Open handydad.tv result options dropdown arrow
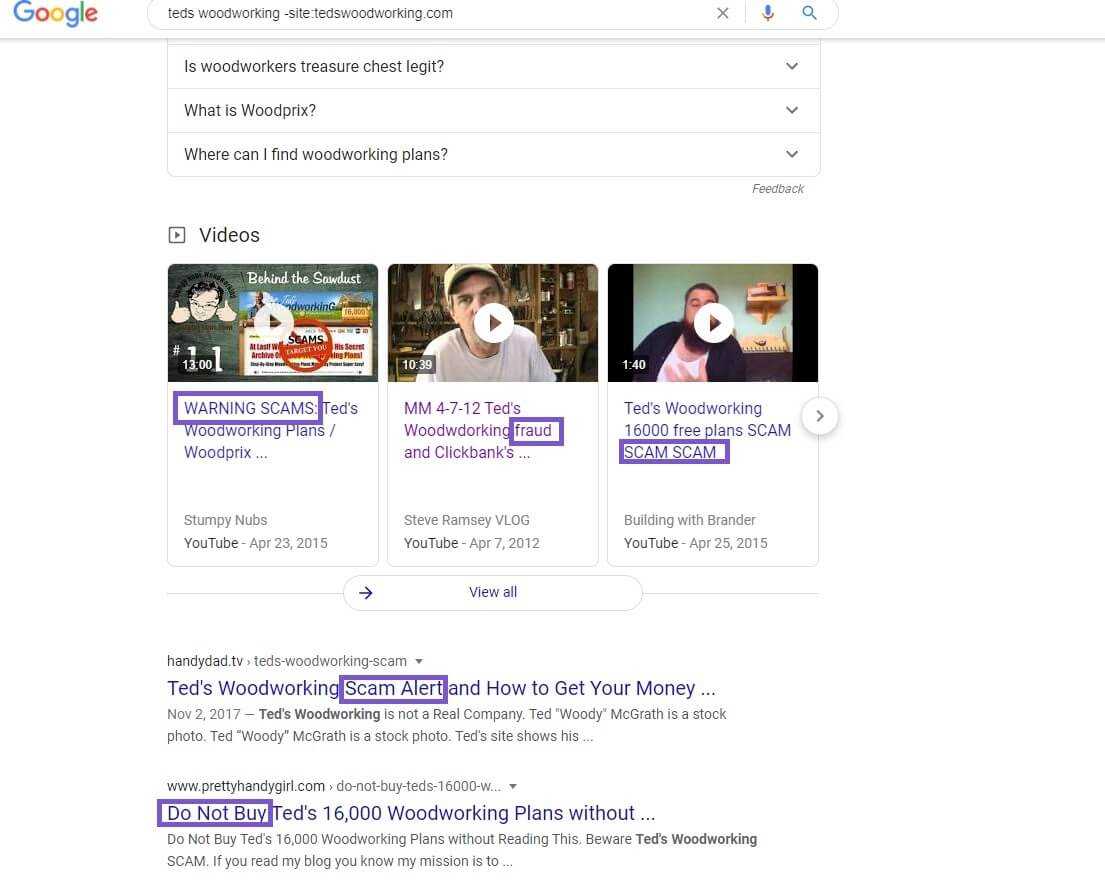Screen dimensions: 1105x883 (x=419, y=662)
